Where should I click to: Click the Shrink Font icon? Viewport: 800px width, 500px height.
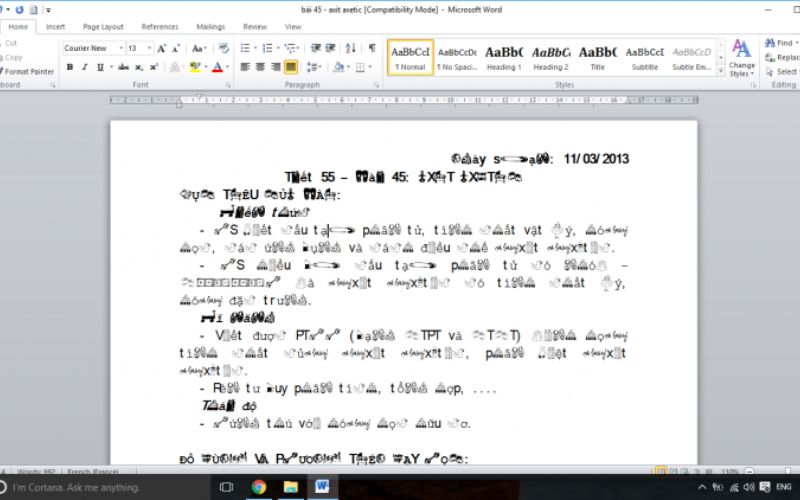tap(176, 48)
